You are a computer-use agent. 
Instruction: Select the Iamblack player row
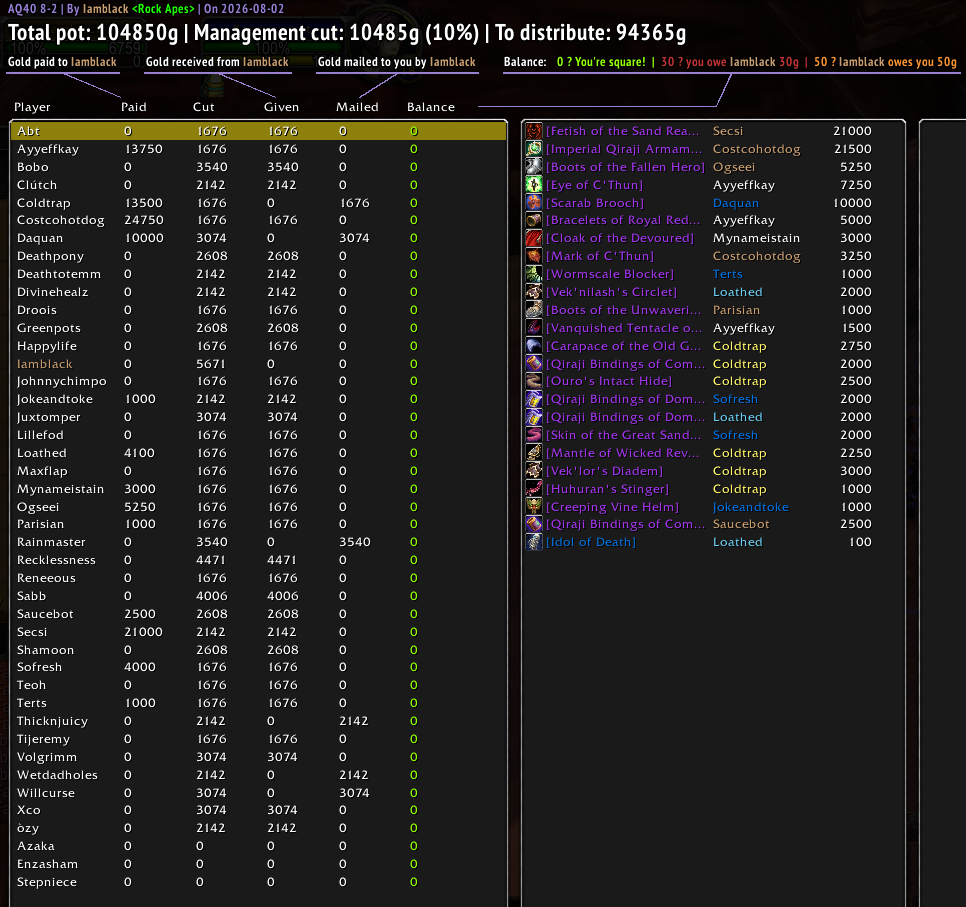pos(259,364)
